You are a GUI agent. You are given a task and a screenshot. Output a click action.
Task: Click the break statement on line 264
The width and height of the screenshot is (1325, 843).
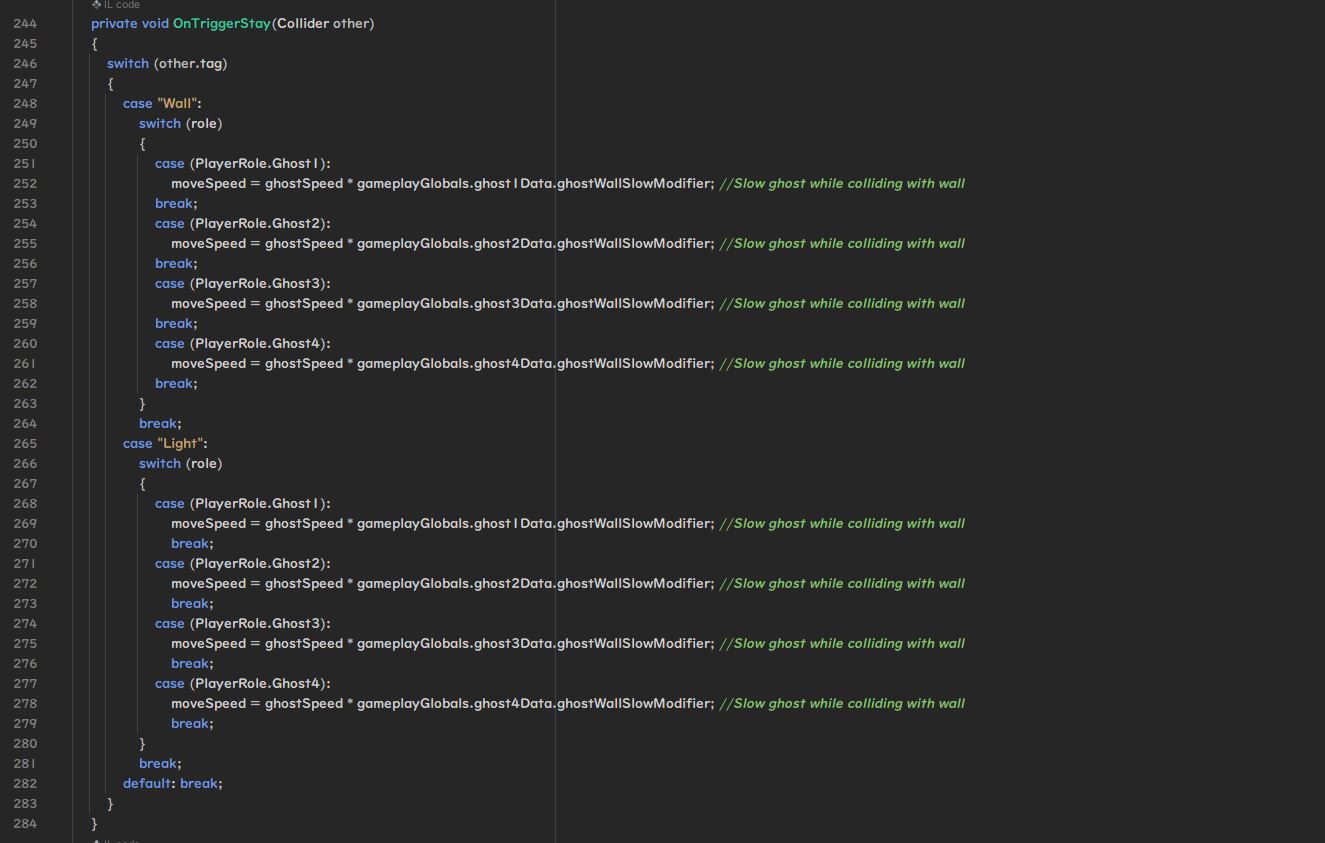pos(159,423)
